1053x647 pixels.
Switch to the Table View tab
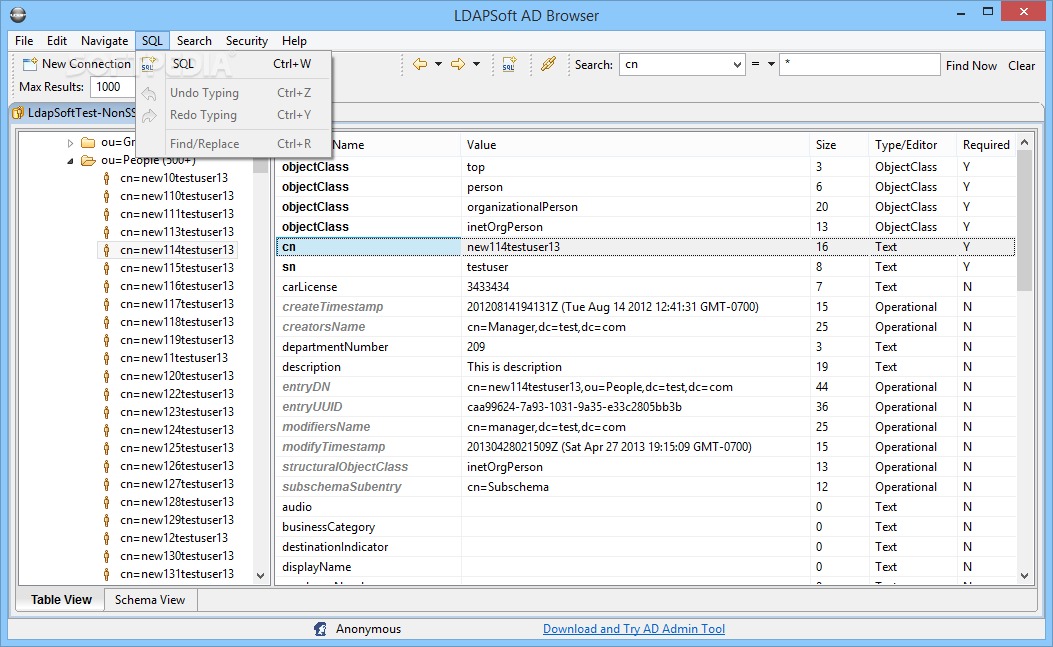pos(61,600)
